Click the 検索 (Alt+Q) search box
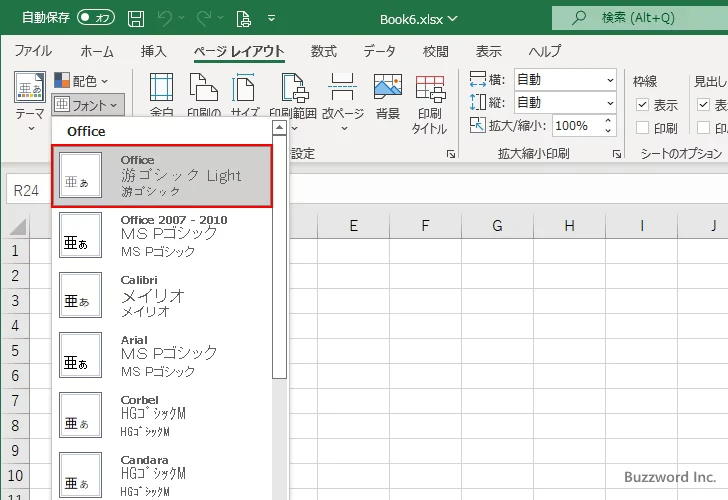The image size is (728, 500). coord(640,18)
